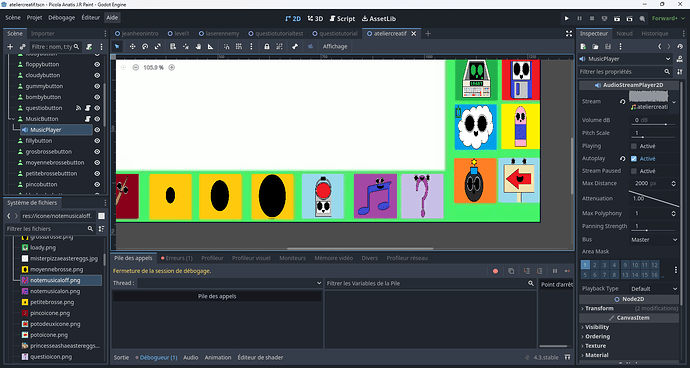
Task: Switch to the Script workspace
Action: [x=341, y=18]
